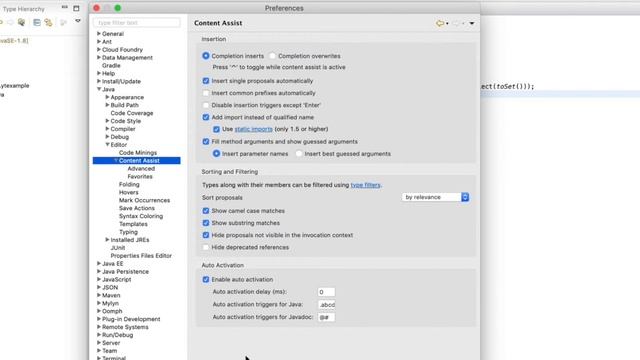The height and width of the screenshot is (360, 640).
Task: Collapse the Editor tree node
Action: (107, 144)
